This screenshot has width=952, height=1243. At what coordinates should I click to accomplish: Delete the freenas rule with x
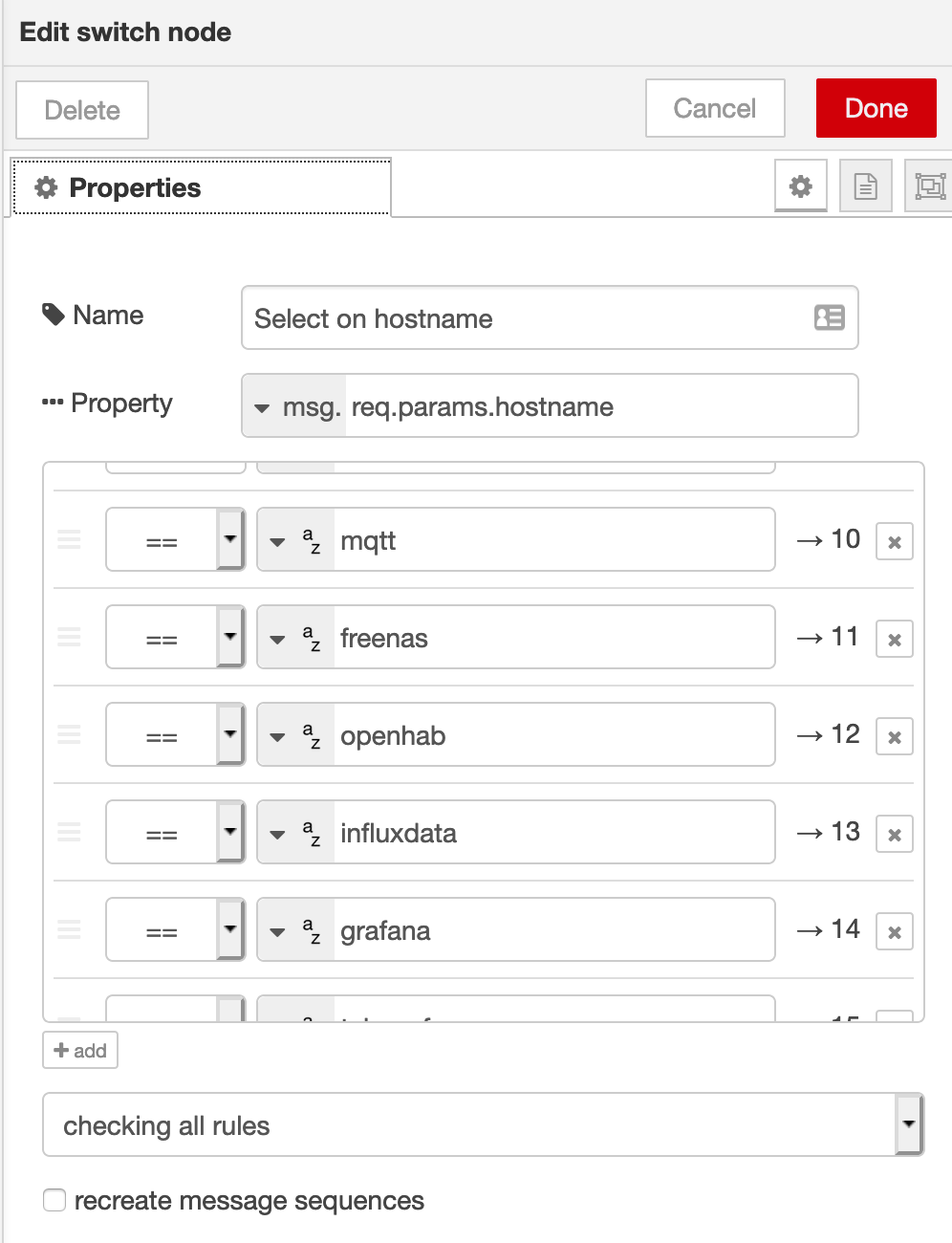coord(895,640)
